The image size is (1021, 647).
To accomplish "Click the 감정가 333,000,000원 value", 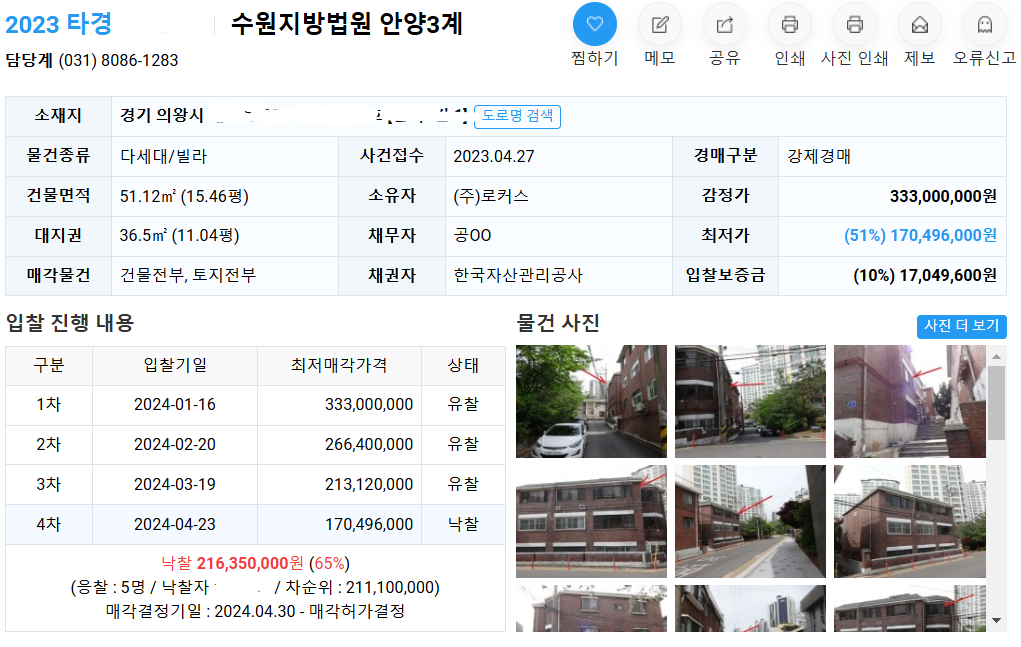I will pos(943,196).
